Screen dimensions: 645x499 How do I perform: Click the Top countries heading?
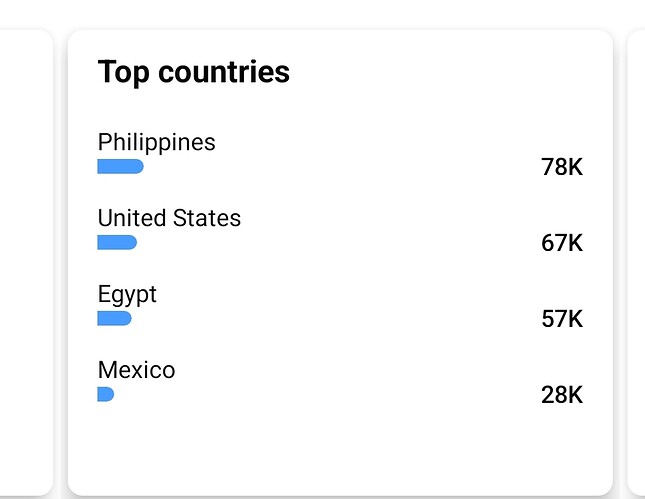coord(194,72)
